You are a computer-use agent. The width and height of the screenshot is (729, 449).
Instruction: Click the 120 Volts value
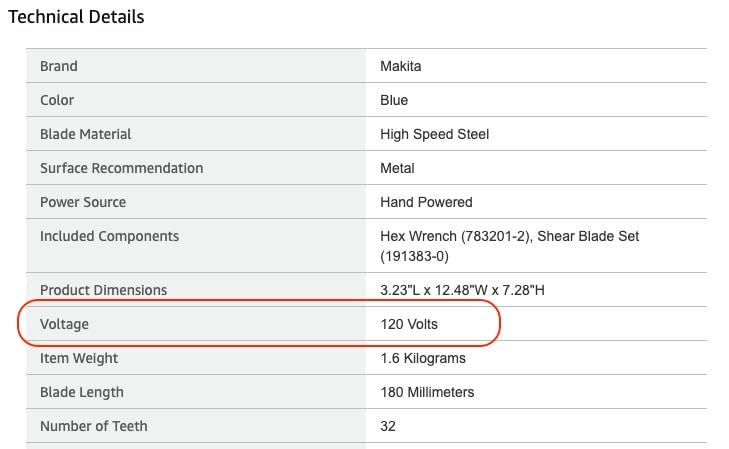click(409, 324)
